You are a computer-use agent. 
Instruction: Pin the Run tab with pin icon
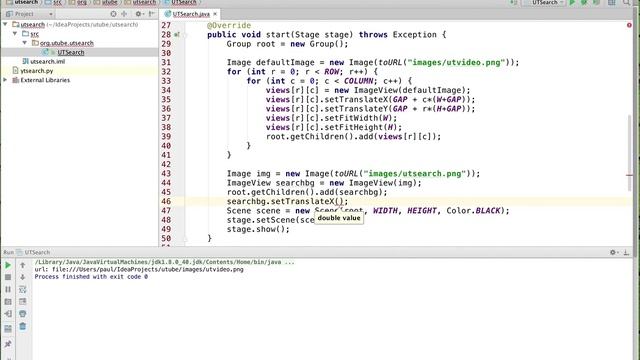(x=8, y=344)
